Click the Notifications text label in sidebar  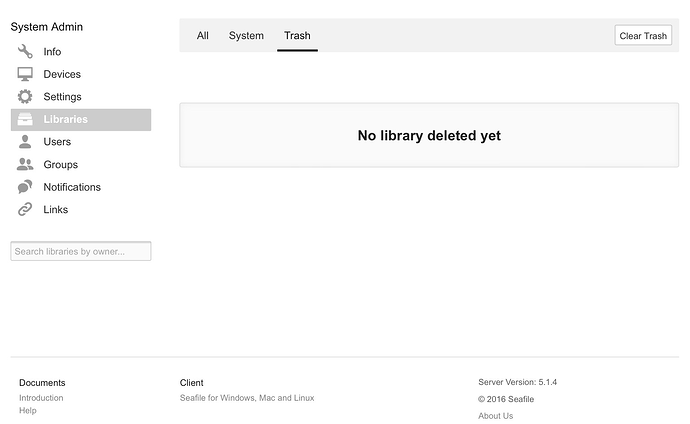click(72, 187)
